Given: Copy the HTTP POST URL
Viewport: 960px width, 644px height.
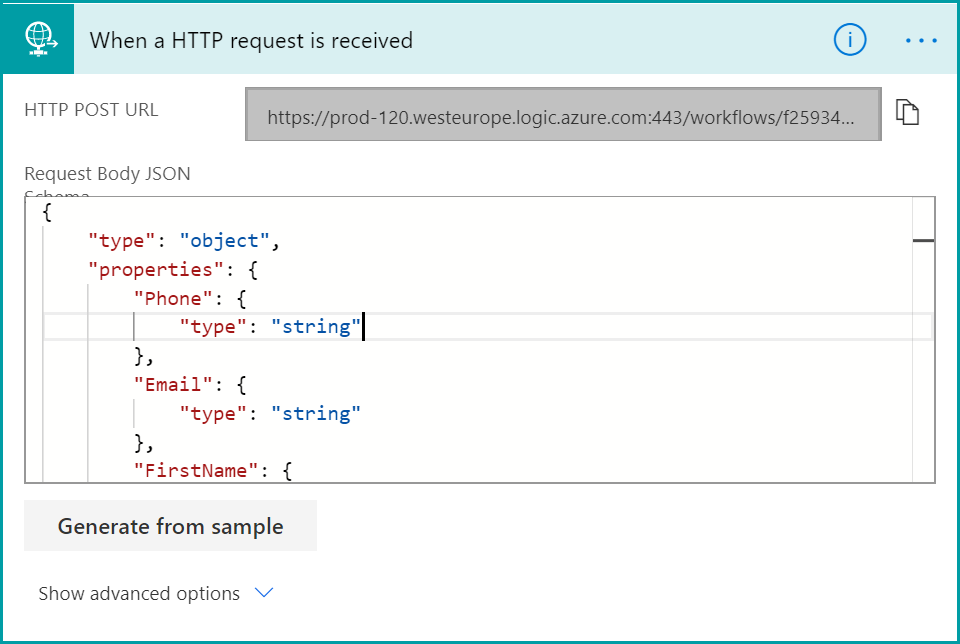Looking at the screenshot, I should pos(907,112).
